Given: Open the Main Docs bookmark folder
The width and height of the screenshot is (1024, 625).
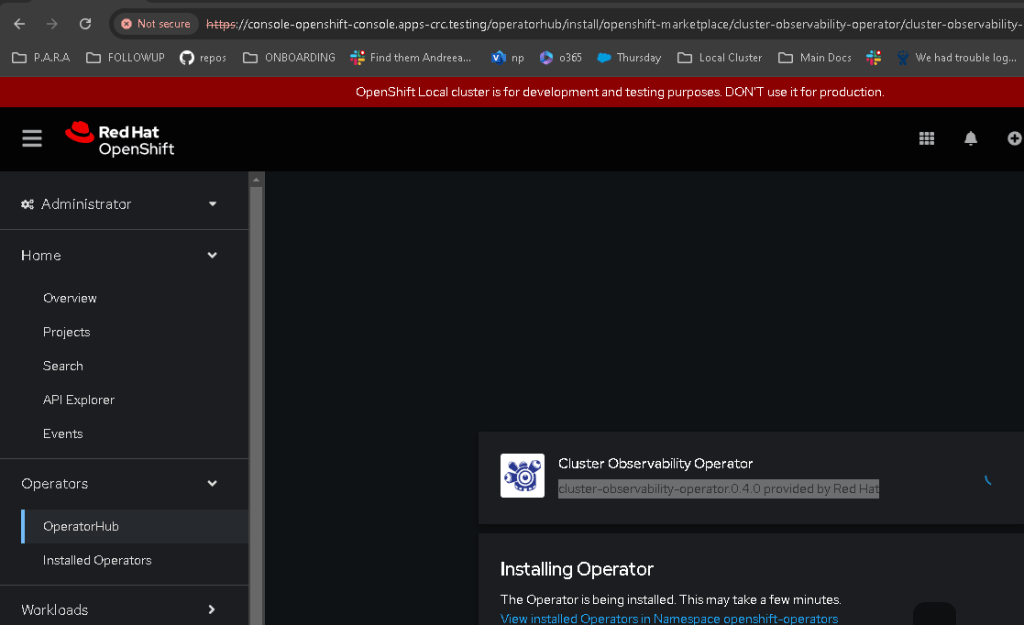Looking at the screenshot, I should [x=814, y=57].
